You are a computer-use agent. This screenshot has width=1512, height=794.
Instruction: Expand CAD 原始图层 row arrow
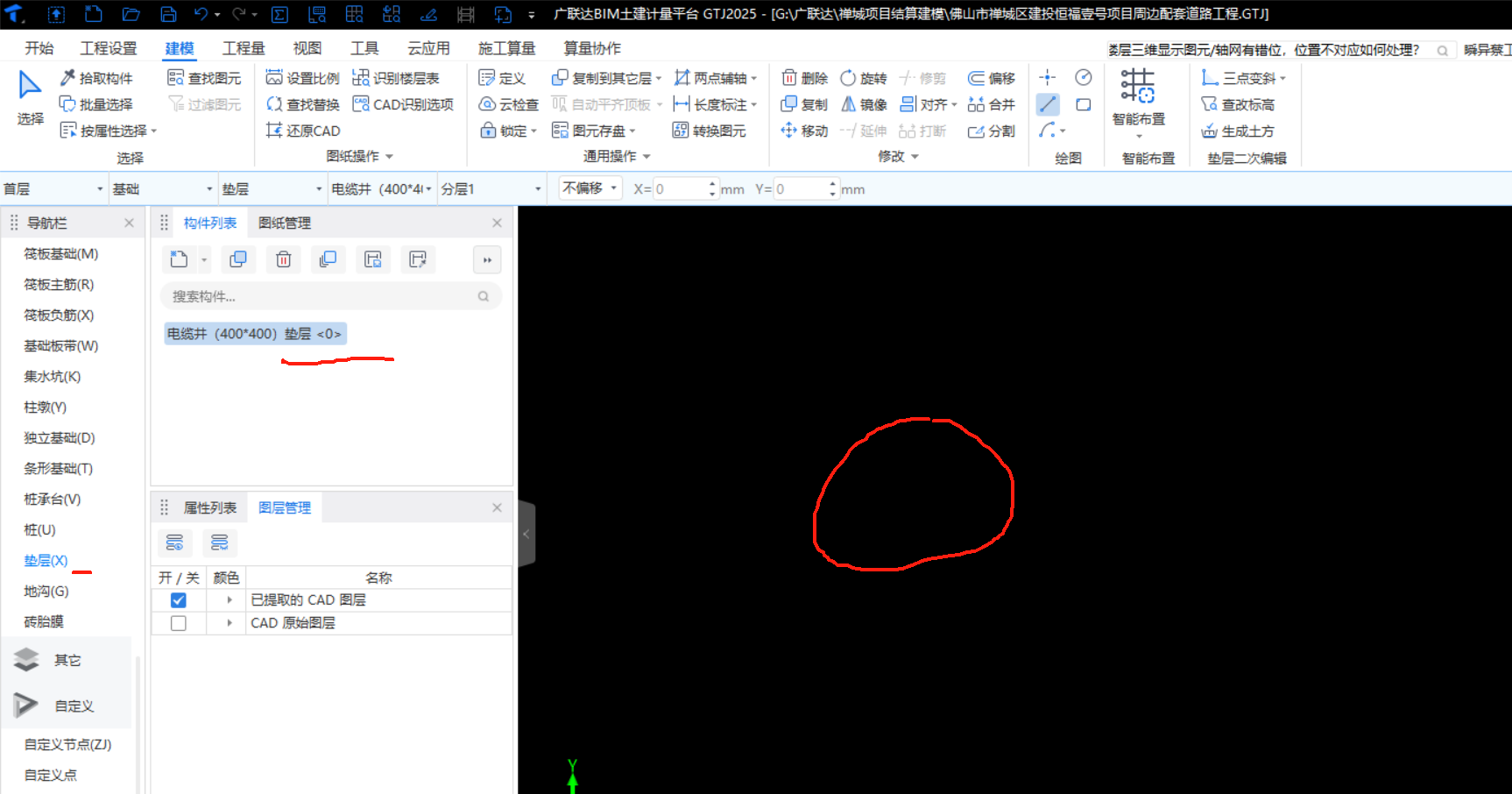[x=230, y=623]
